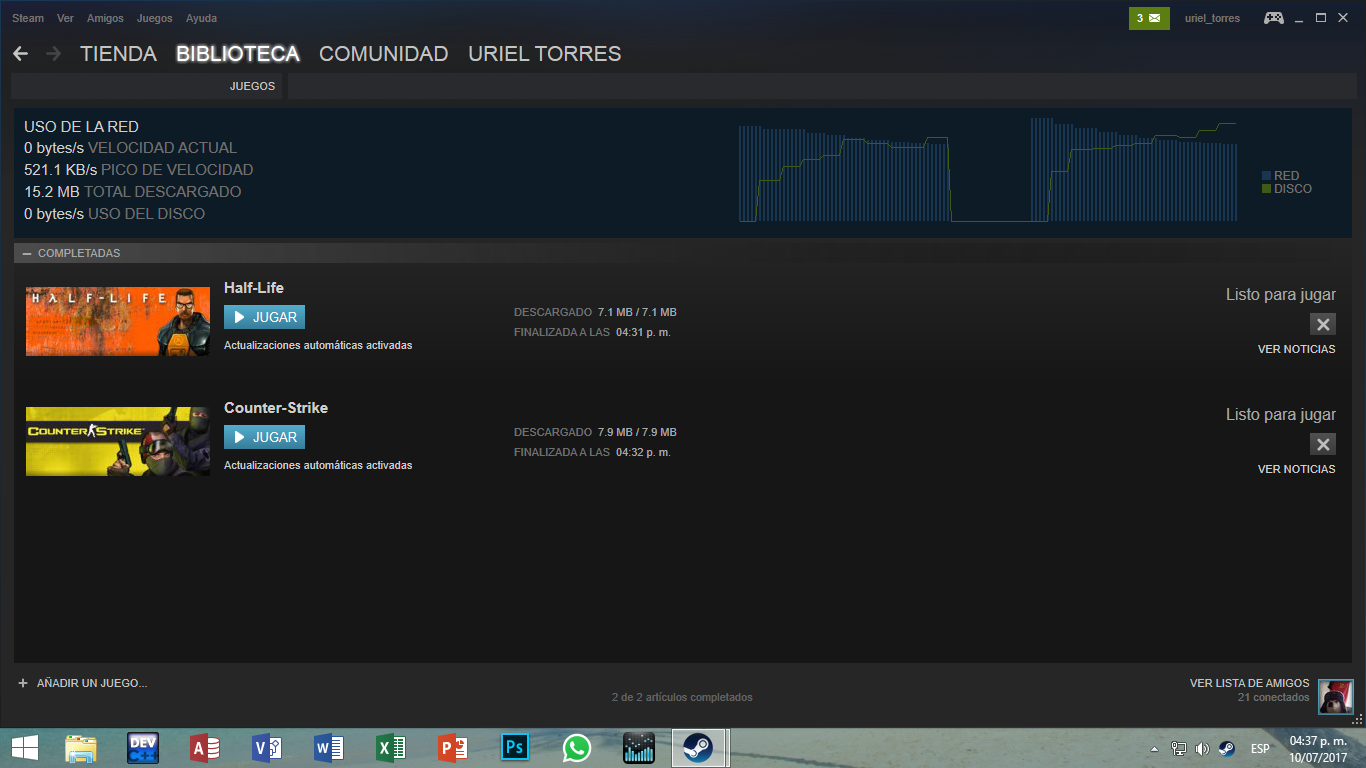Screen dimensions: 1366x768
Task: Click the DISCO legend color swatch
Action: point(1266,189)
